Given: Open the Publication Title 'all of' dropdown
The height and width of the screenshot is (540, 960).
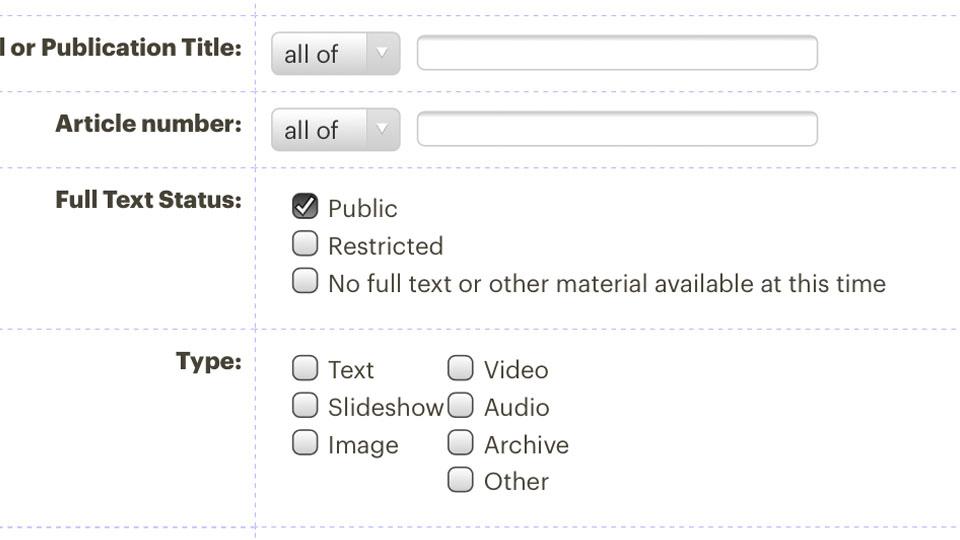Looking at the screenshot, I should 335,54.
